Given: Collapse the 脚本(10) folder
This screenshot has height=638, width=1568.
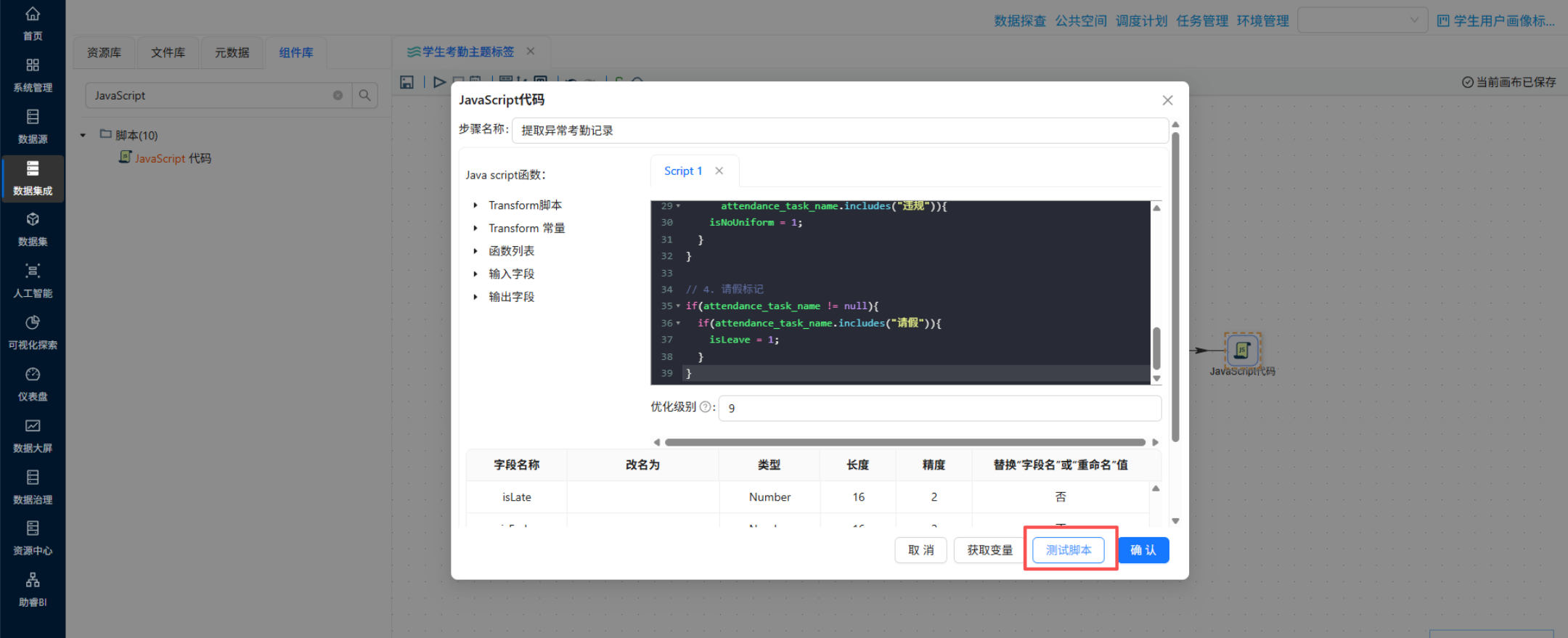Looking at the screenshot, I should pyautogui.click(x=83, y=135).
